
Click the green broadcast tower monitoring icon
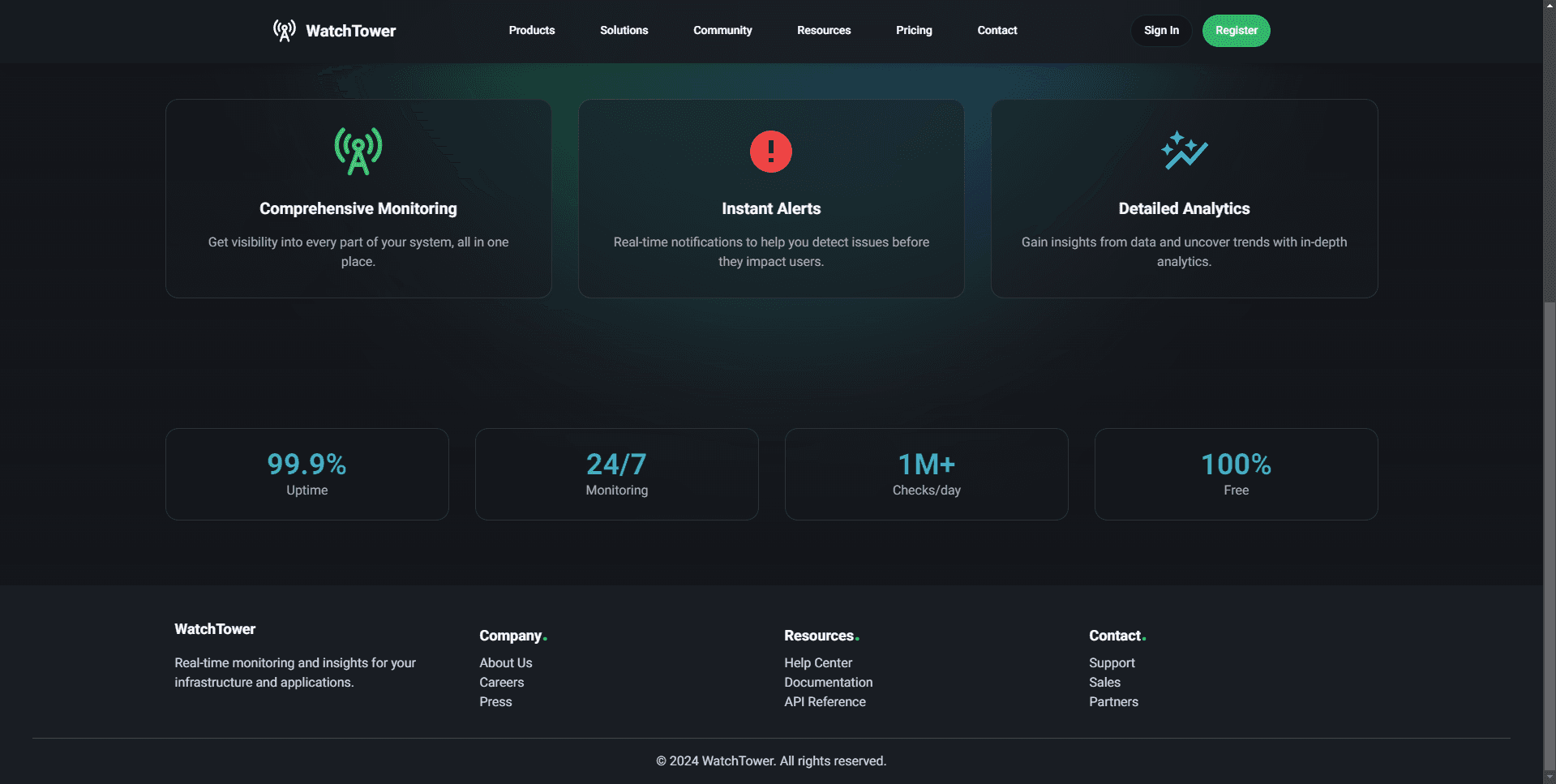pyautogui.click(x=358, y=152)
